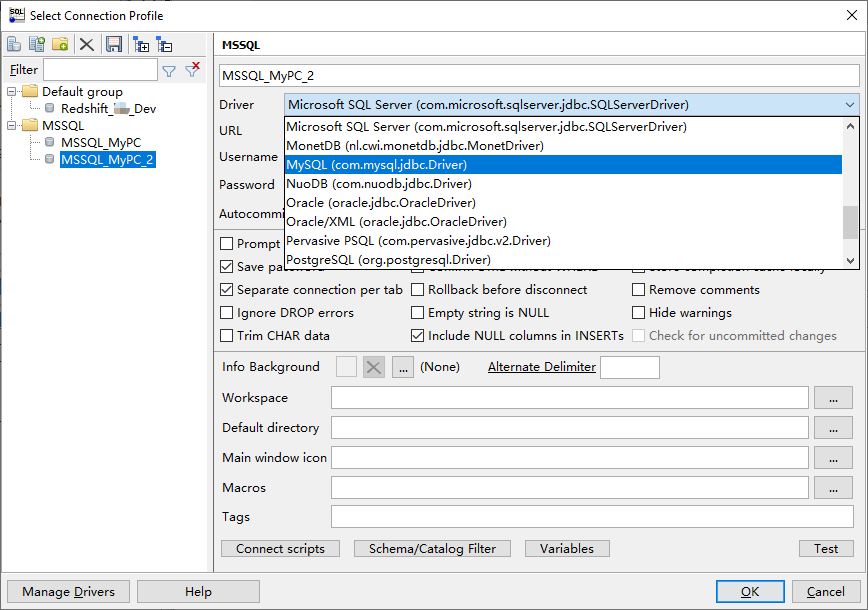Image resolution: width=868 pixels, height=610 pixels.
Task: Delete the selected profile with the X icon
Action: pos(87,44)
